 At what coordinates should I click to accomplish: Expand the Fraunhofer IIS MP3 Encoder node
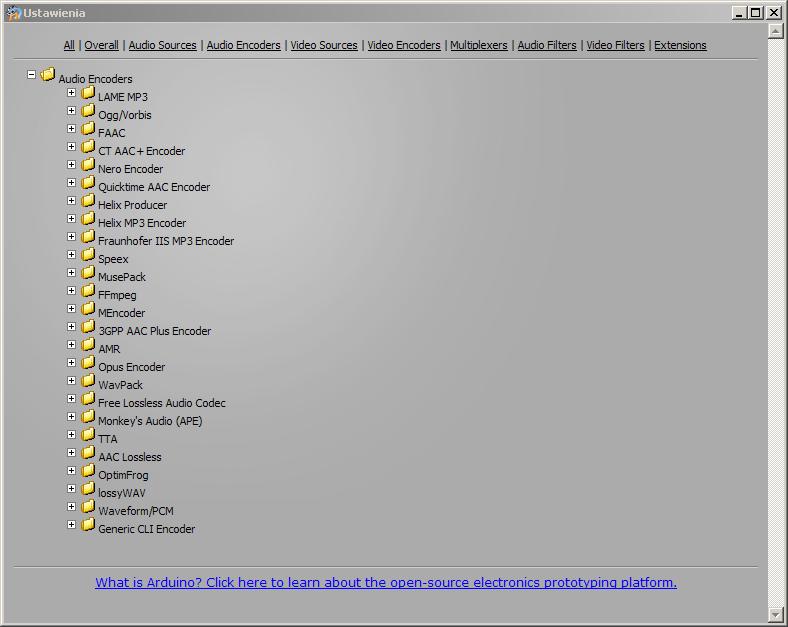[x=71, y=237]
